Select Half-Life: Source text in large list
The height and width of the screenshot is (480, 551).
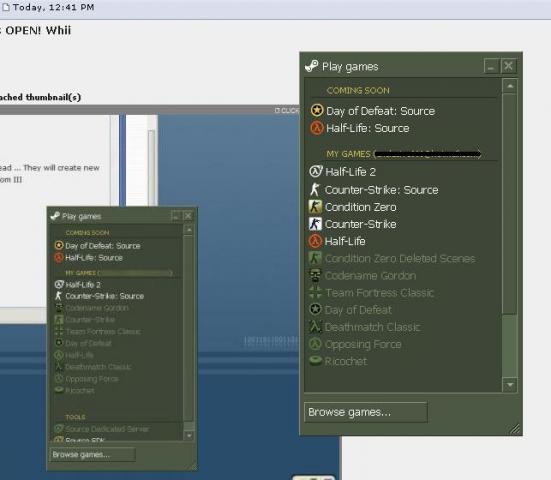click(368, 128)
